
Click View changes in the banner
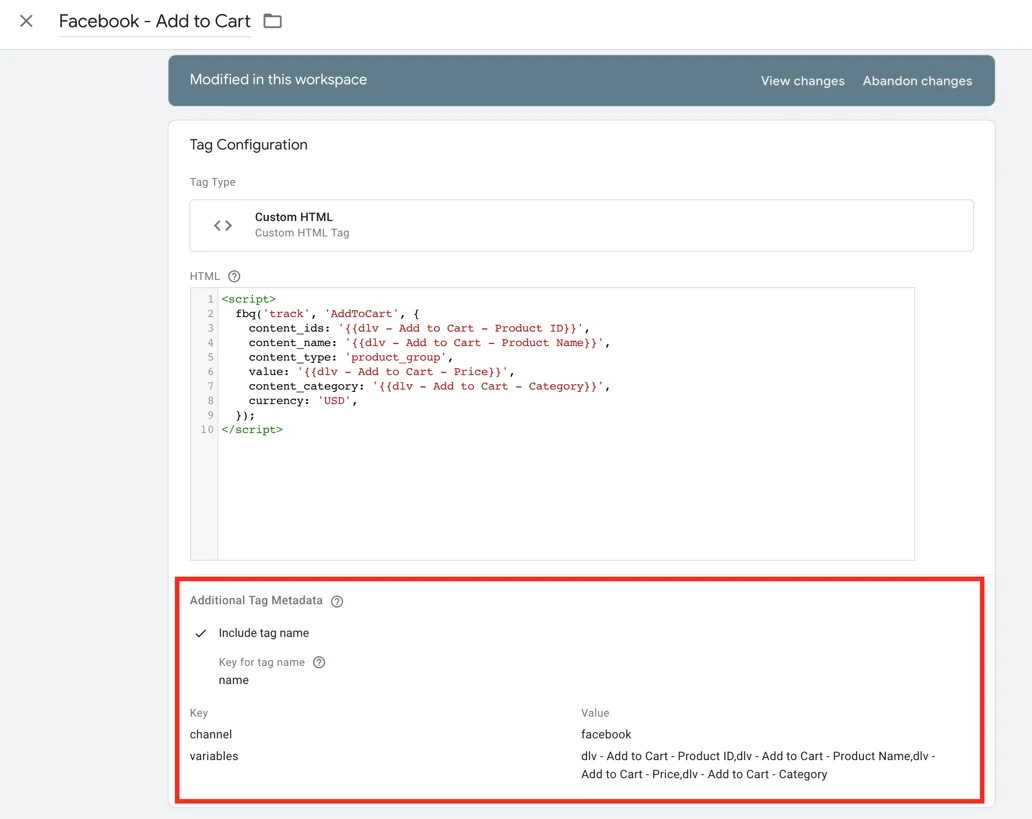[802, 81]
